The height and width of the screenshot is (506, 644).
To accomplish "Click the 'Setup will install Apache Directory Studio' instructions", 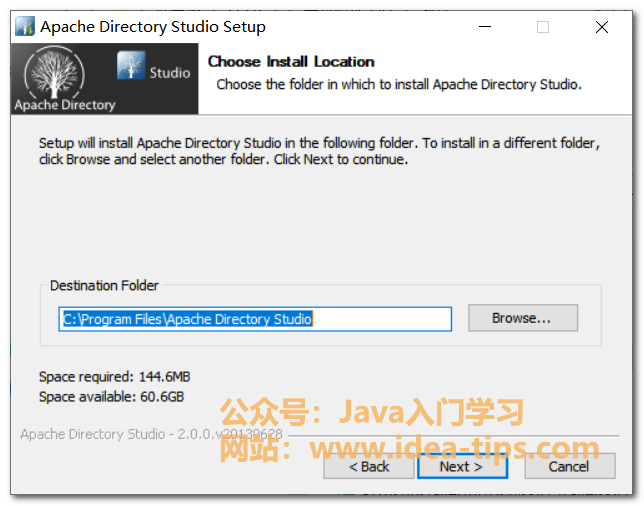I will [x=320, y=151].
